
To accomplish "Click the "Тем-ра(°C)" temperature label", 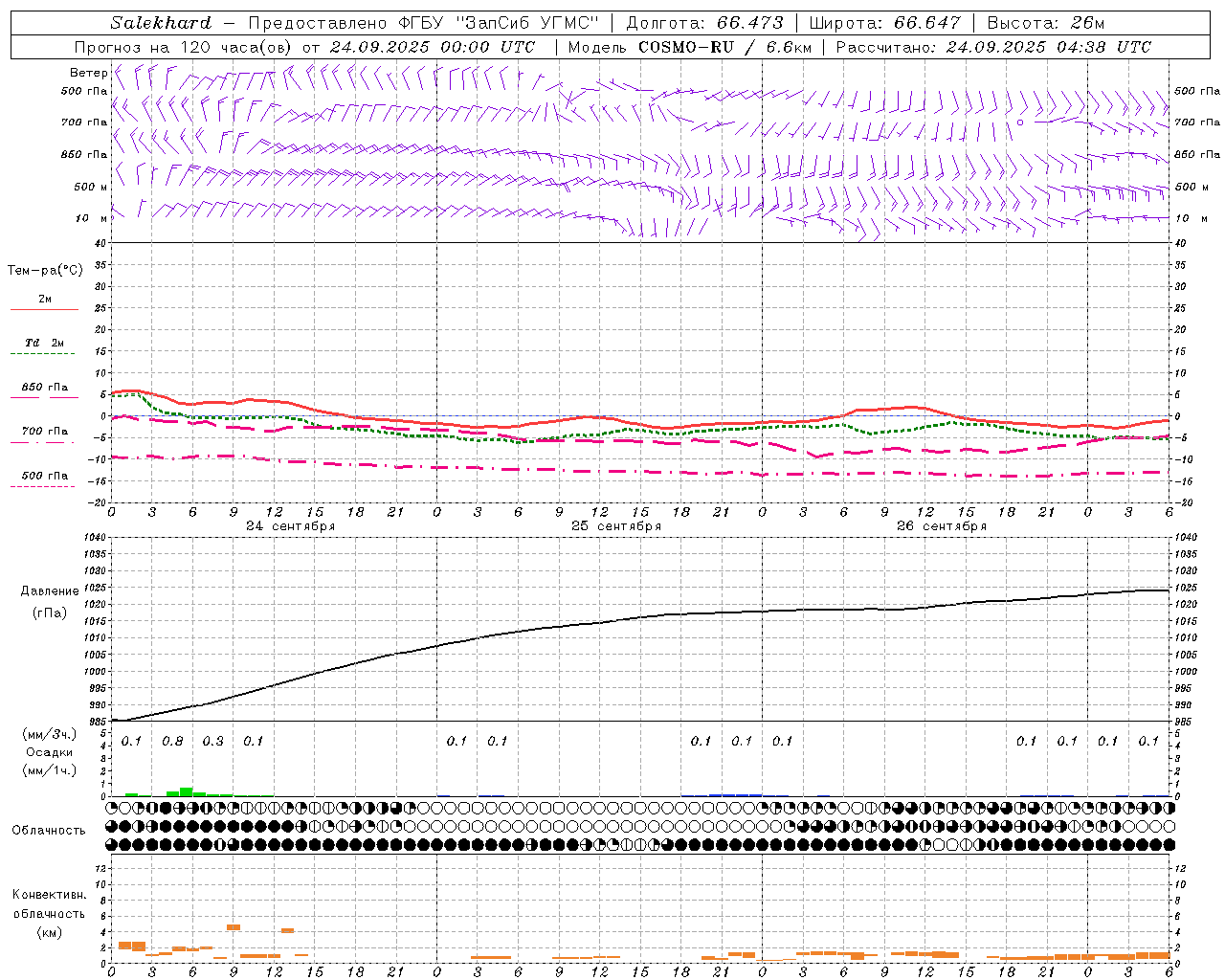I will [45, 271].
